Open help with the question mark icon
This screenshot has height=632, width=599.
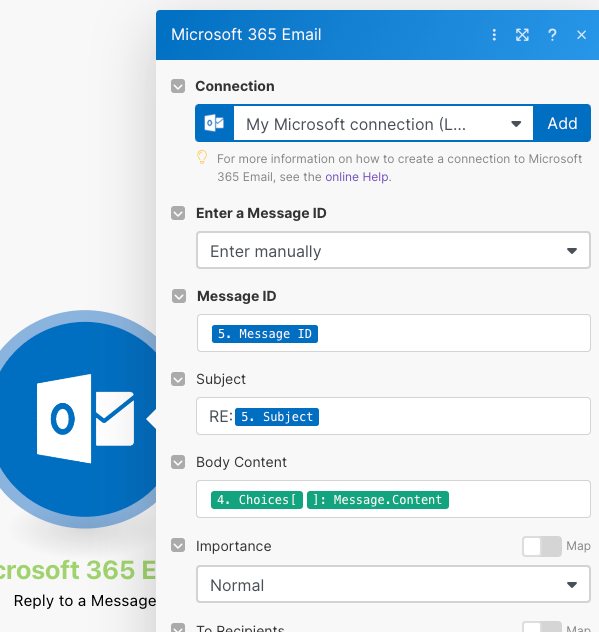tap(552, 35)
